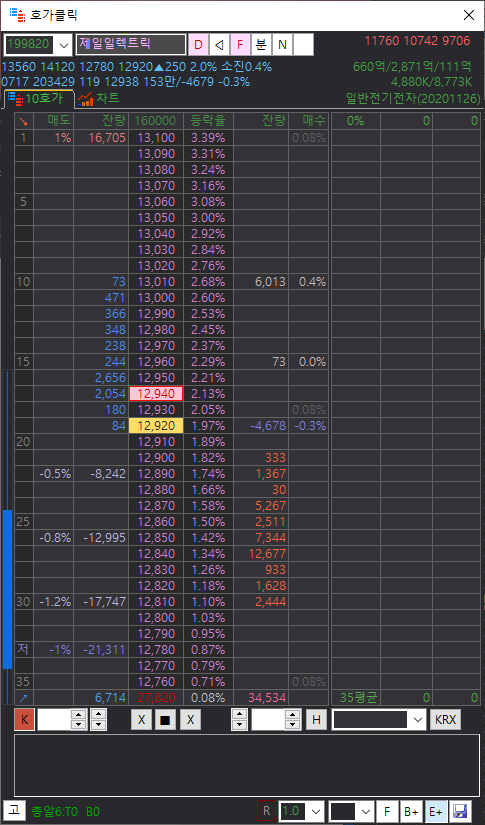Click the red total 27,820
485x825 pixels.
tap(156, 698)
